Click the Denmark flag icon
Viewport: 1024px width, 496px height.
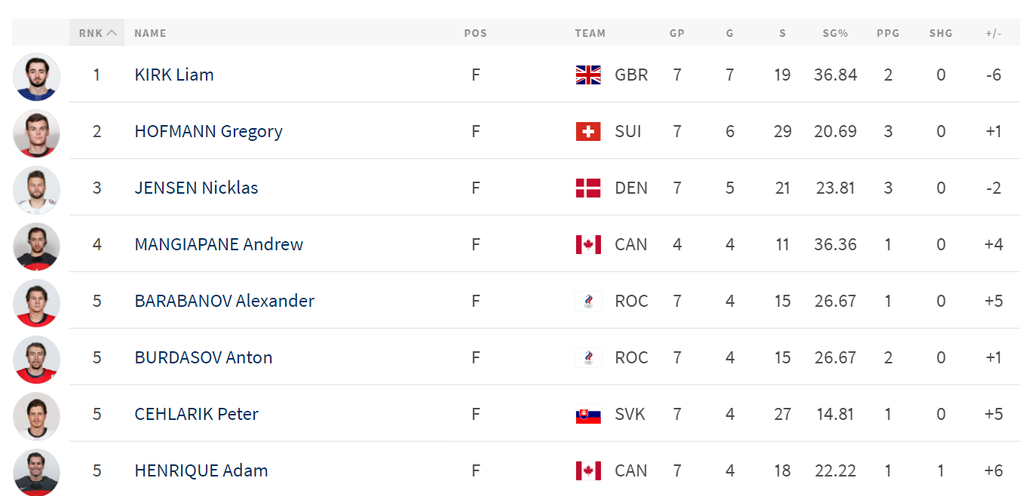click(588, 188)
